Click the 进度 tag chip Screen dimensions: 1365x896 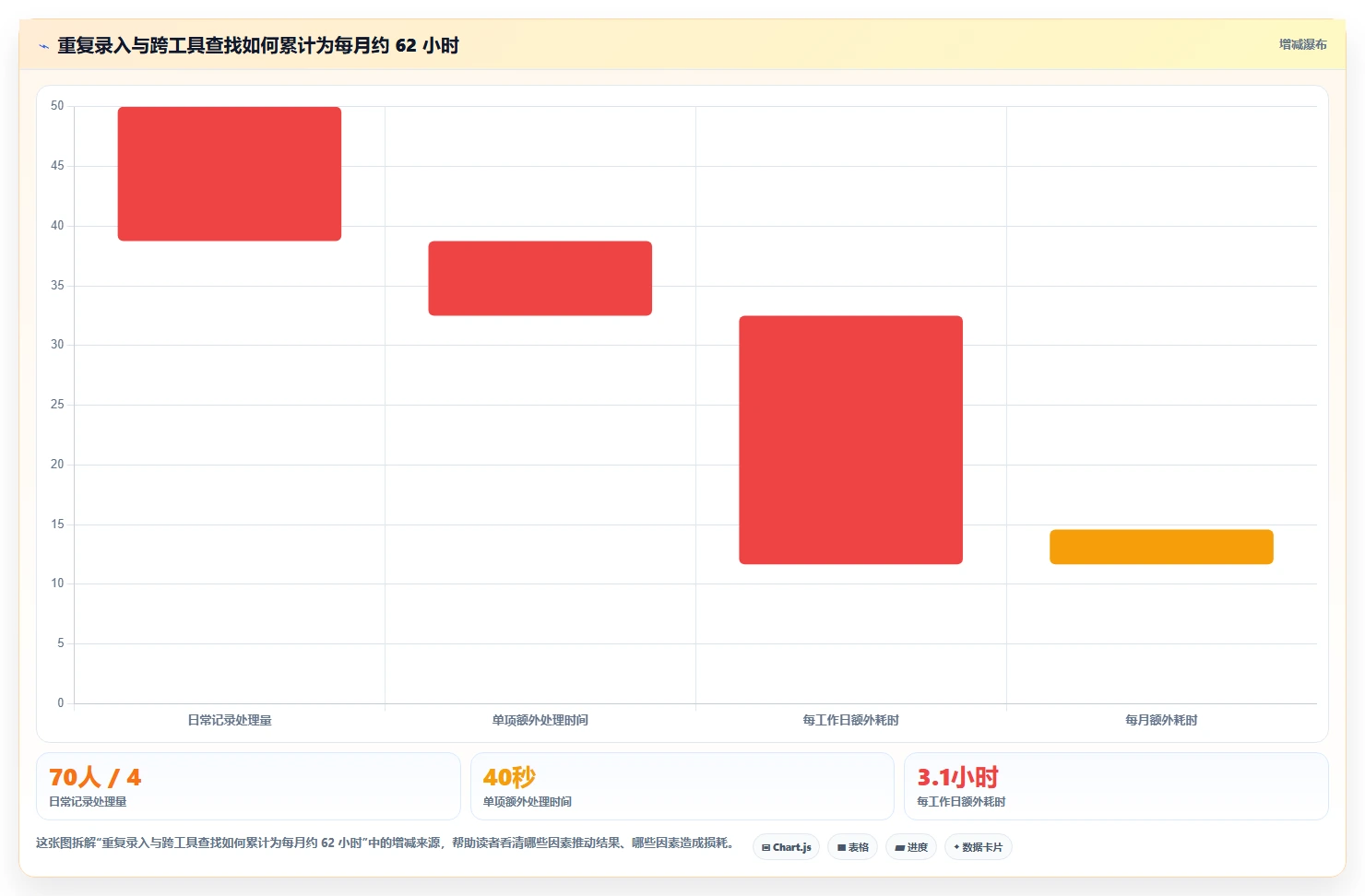coord(911,847)
